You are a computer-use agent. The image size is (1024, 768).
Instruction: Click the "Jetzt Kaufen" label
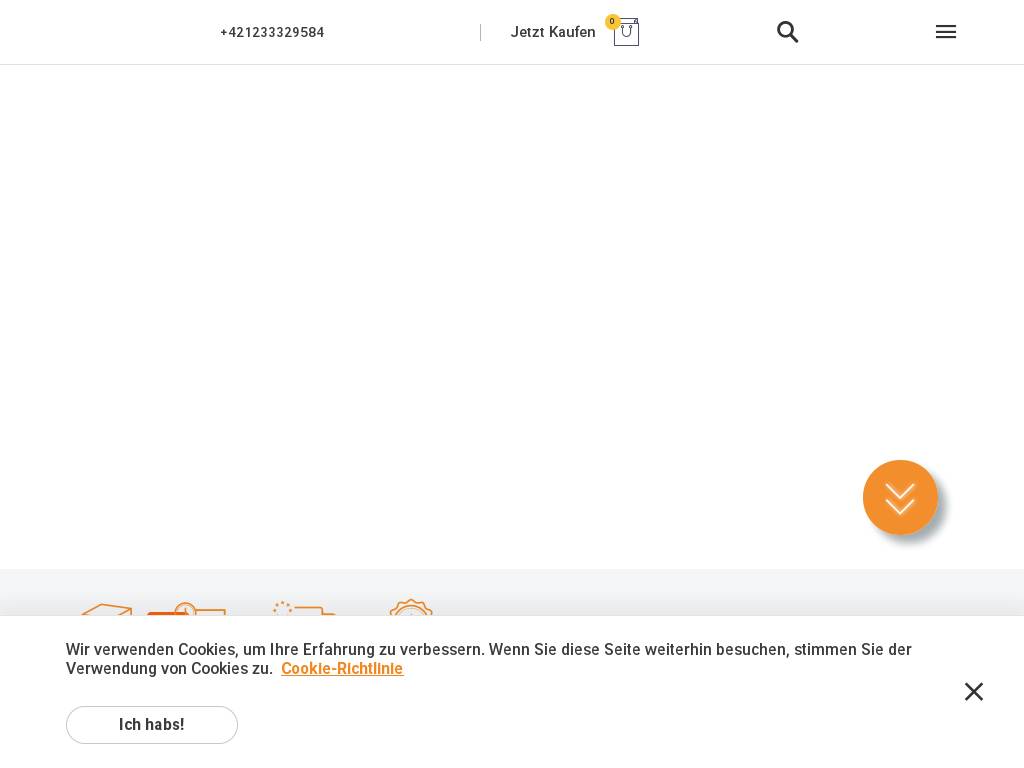pyautogui.click(x=553, y=32)
